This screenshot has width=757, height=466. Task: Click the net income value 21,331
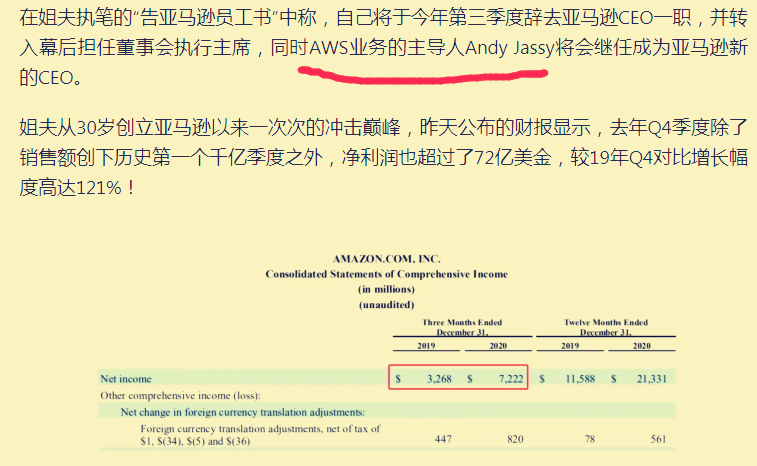[x=652, y=379]
